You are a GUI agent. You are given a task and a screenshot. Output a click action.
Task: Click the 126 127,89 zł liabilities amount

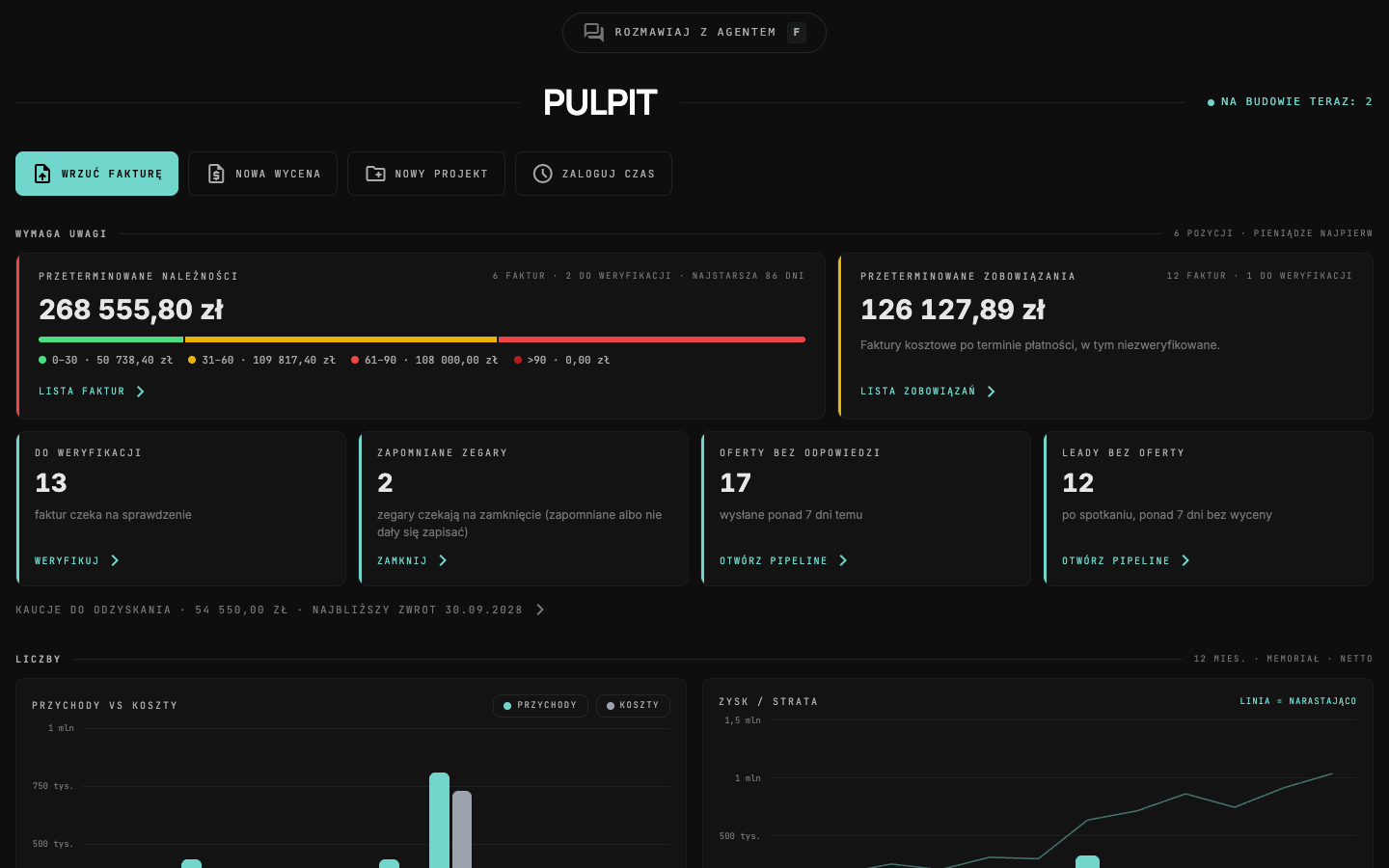[953, 310]
